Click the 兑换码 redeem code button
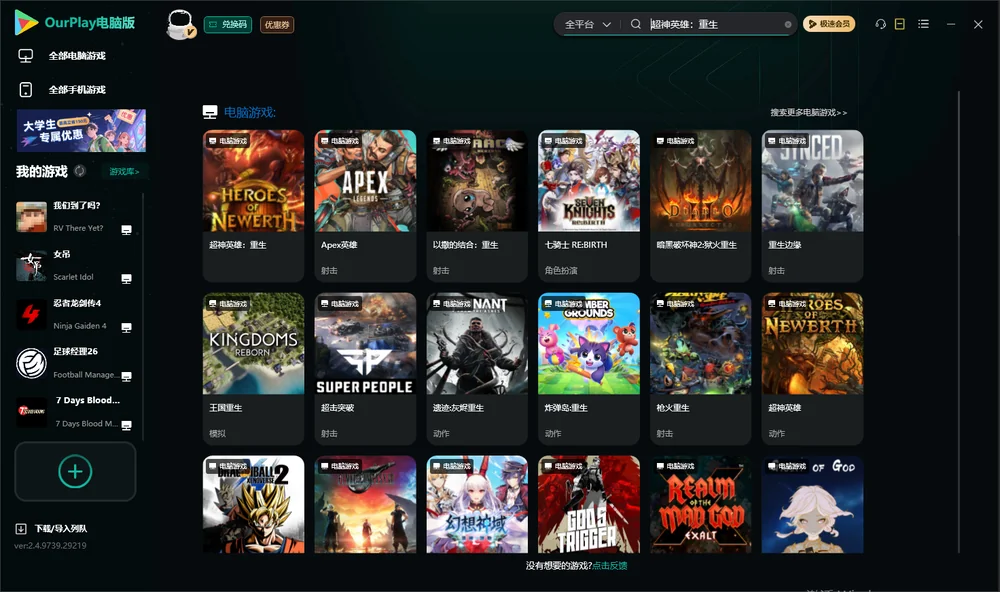This screenshot has width=1000, height=592. 228,24
